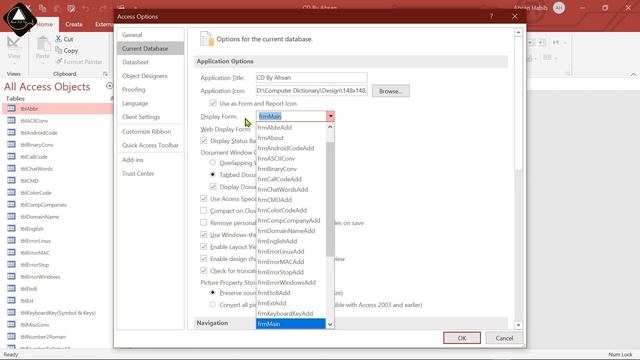This screenshot has height=360, width=640.
Task: Click the options pane scroll up arrow
Action: click(x=518, y=32)
